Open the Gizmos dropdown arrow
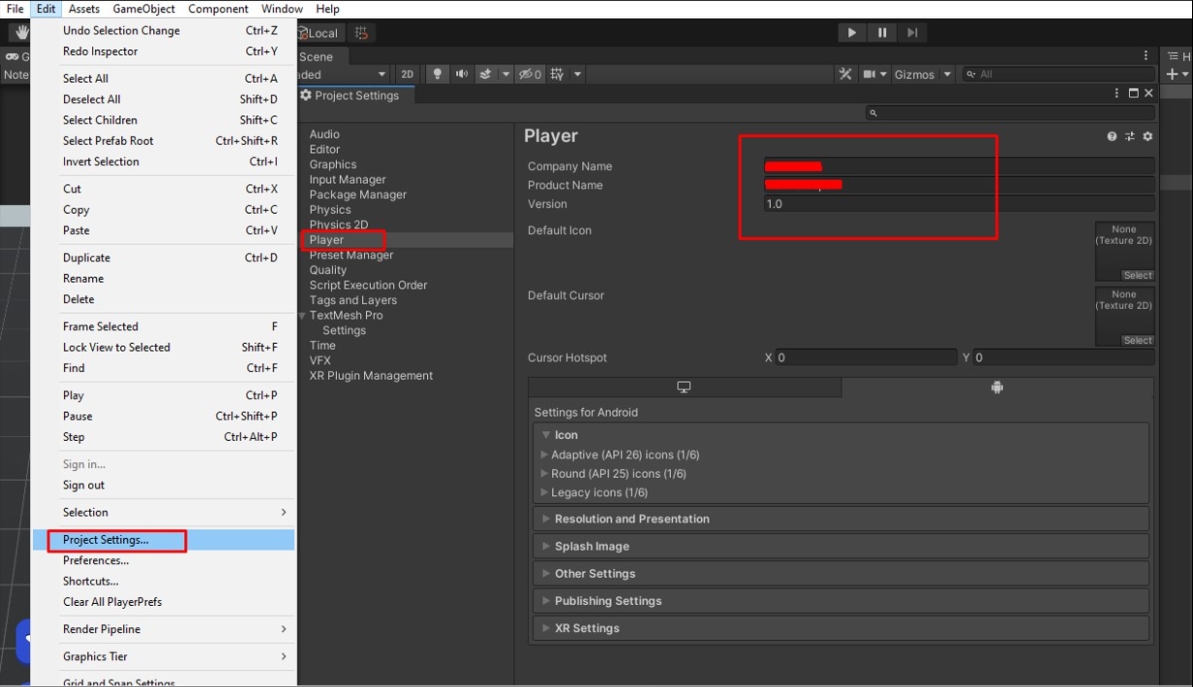 [948, 74]
